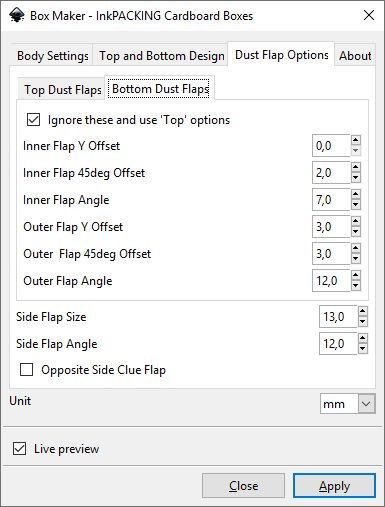Decrease Outer Flap 45deg Offset value

356,259
